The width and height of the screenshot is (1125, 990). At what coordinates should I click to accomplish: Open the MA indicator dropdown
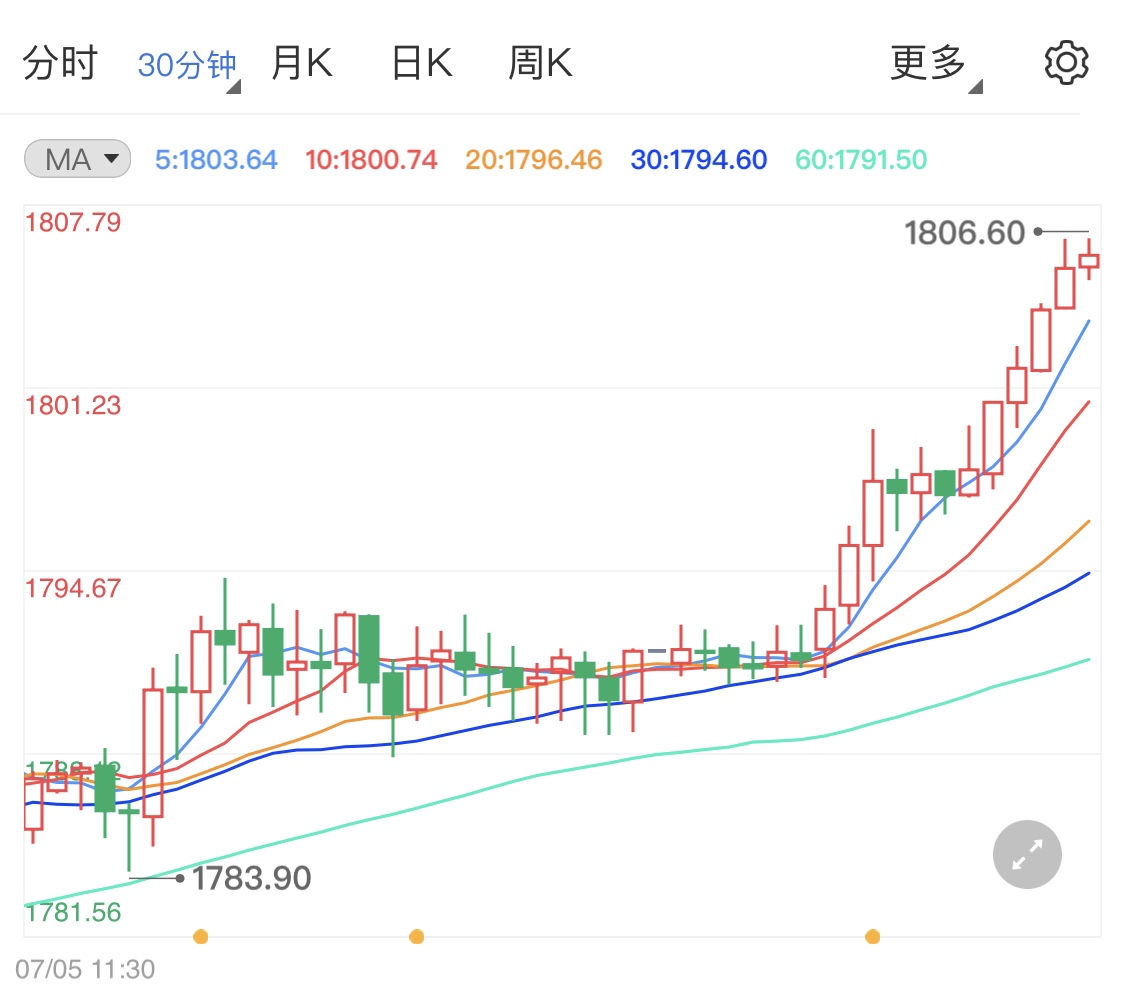point(77,159)
